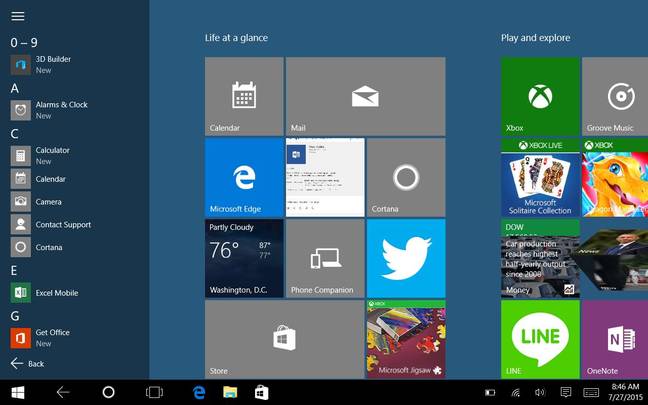Select the Play and explore group title

(536, 38)
